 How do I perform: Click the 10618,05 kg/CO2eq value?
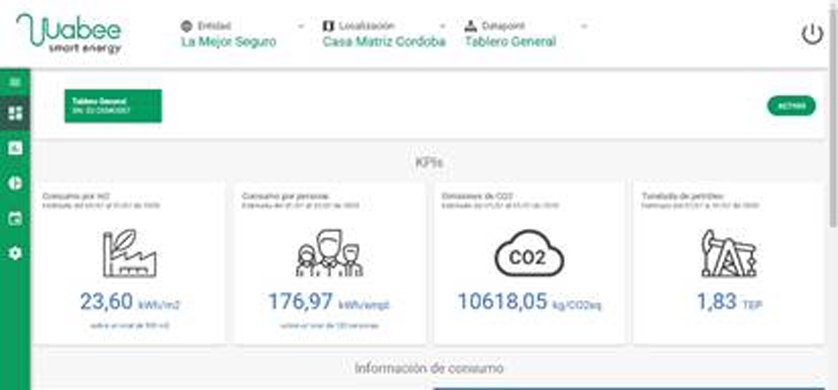529,302
